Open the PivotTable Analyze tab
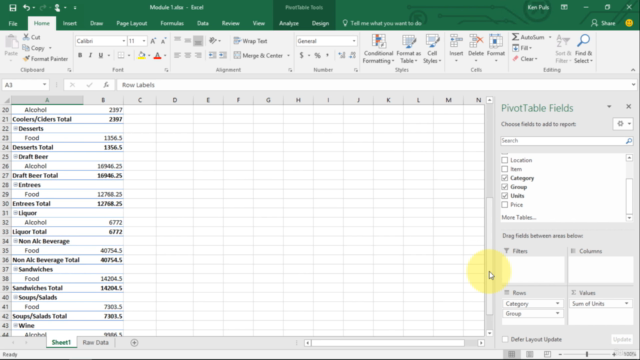Image resolution: width=640 pixels, height=360 pixels. 289,23
